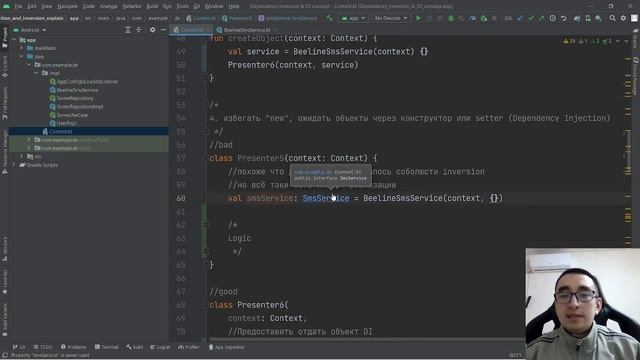
Task: Hide the Project panel with minus icon
Action: 163,30
